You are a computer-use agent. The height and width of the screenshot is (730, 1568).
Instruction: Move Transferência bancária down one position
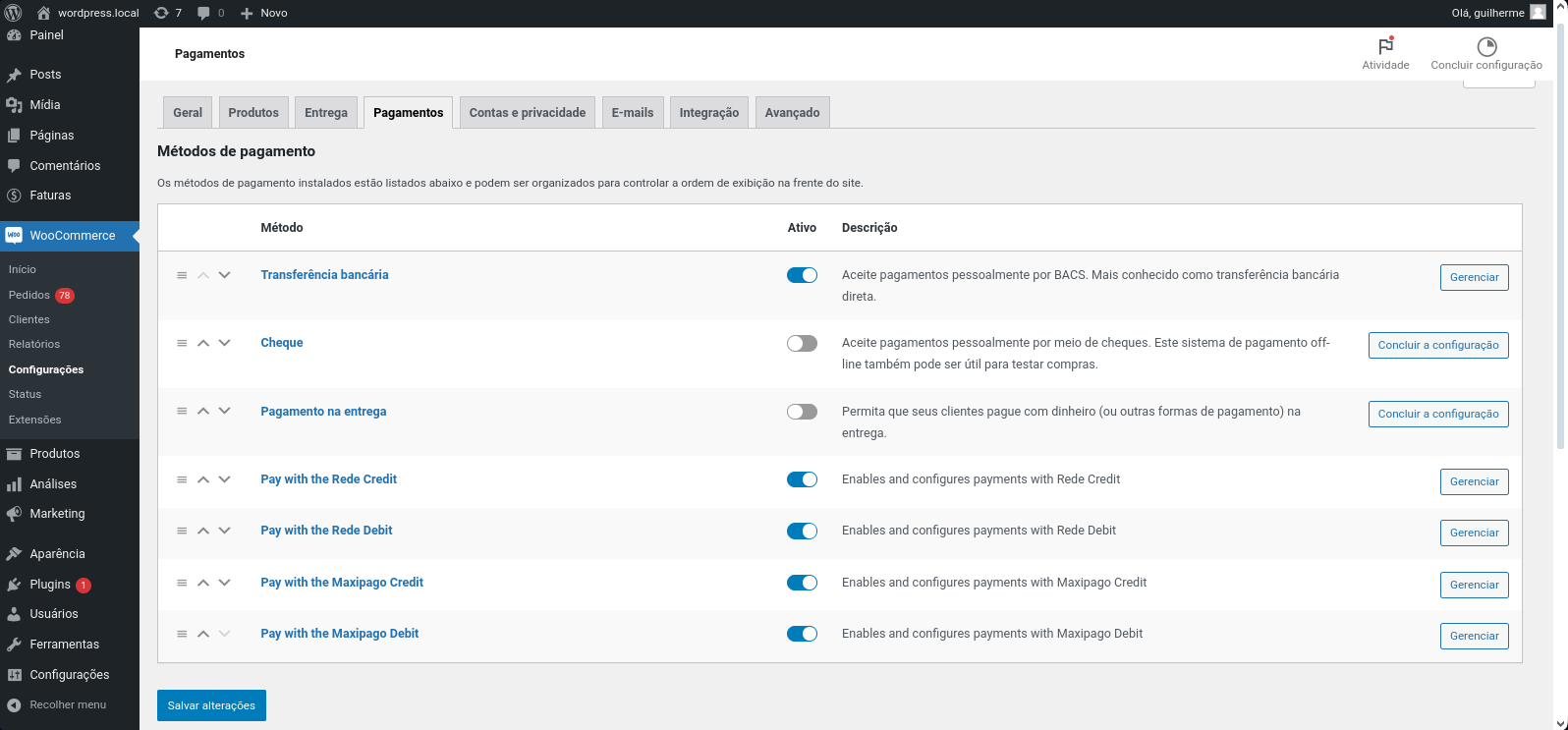click(x=225, y=275)
